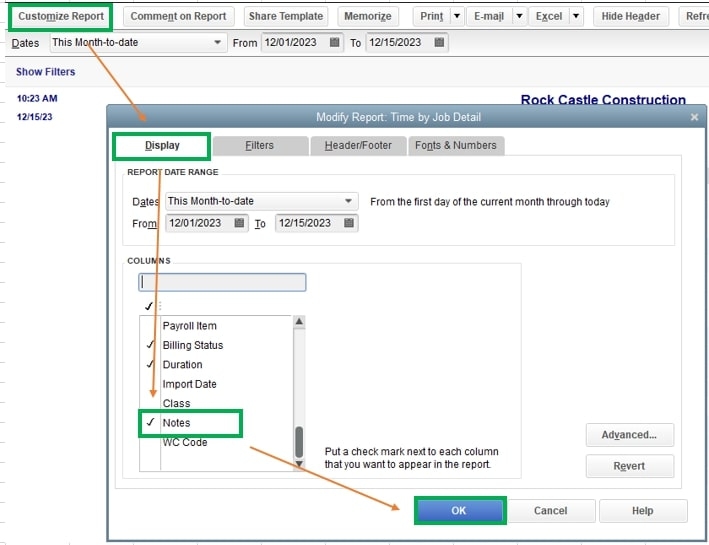Open calendar icon beside dialog From date
The height and width of the screenshot is (545, 709).
tap(239, 223)
